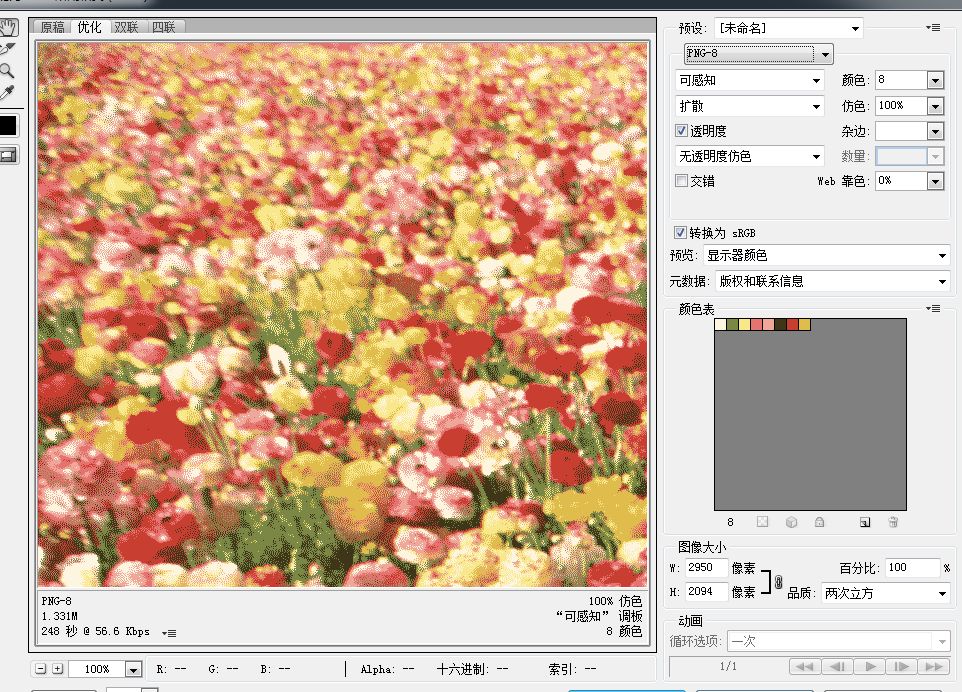Click the trash icon under color table
962x692 pixels.
893,522
